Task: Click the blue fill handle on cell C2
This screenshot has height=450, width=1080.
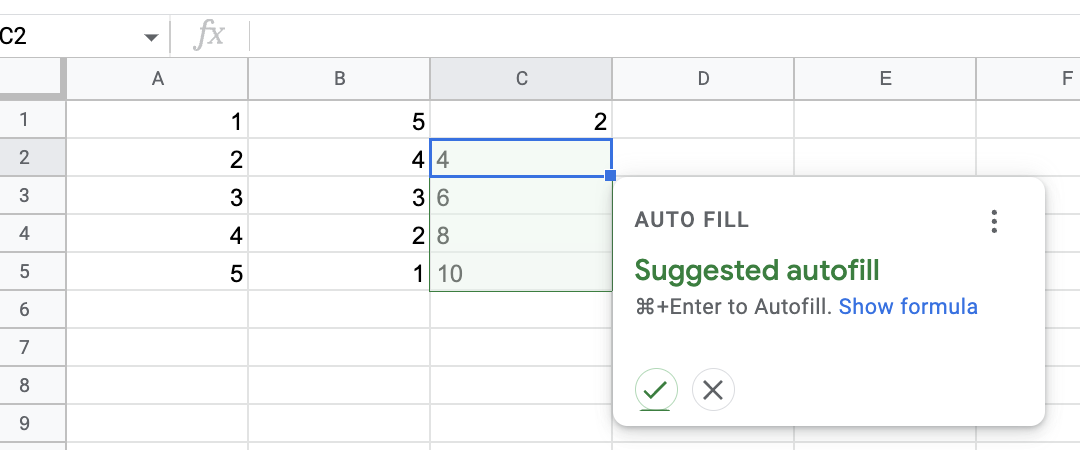Action: [x=610, y=176]
